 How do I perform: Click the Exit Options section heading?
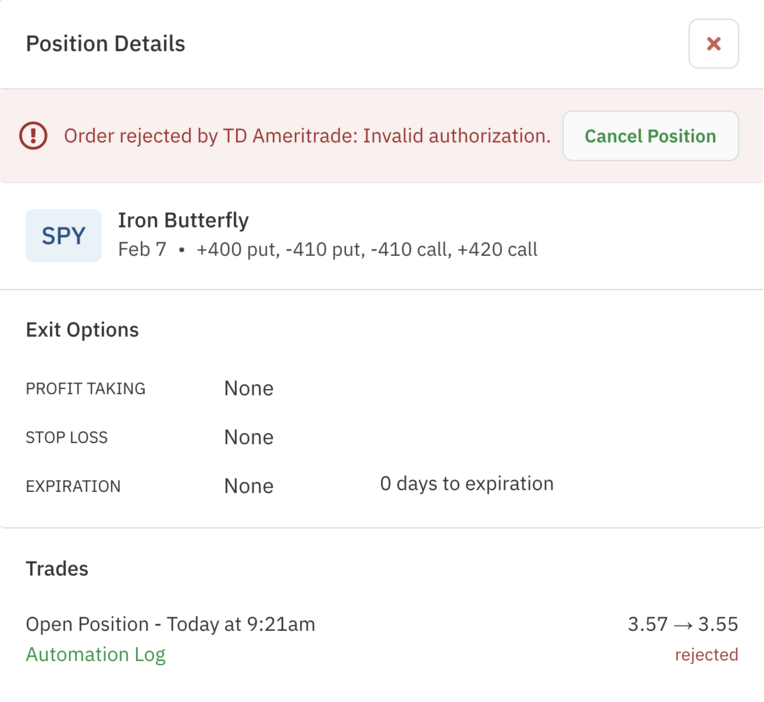coord(82,330)
